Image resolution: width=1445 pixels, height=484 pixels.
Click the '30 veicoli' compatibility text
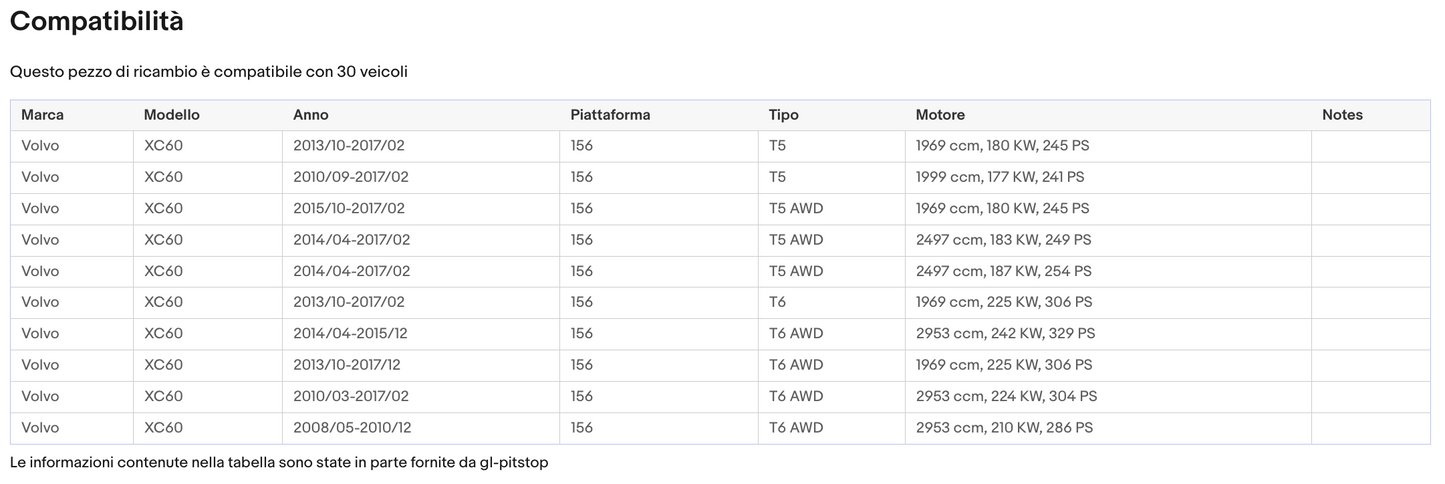[x=372, y=72]
